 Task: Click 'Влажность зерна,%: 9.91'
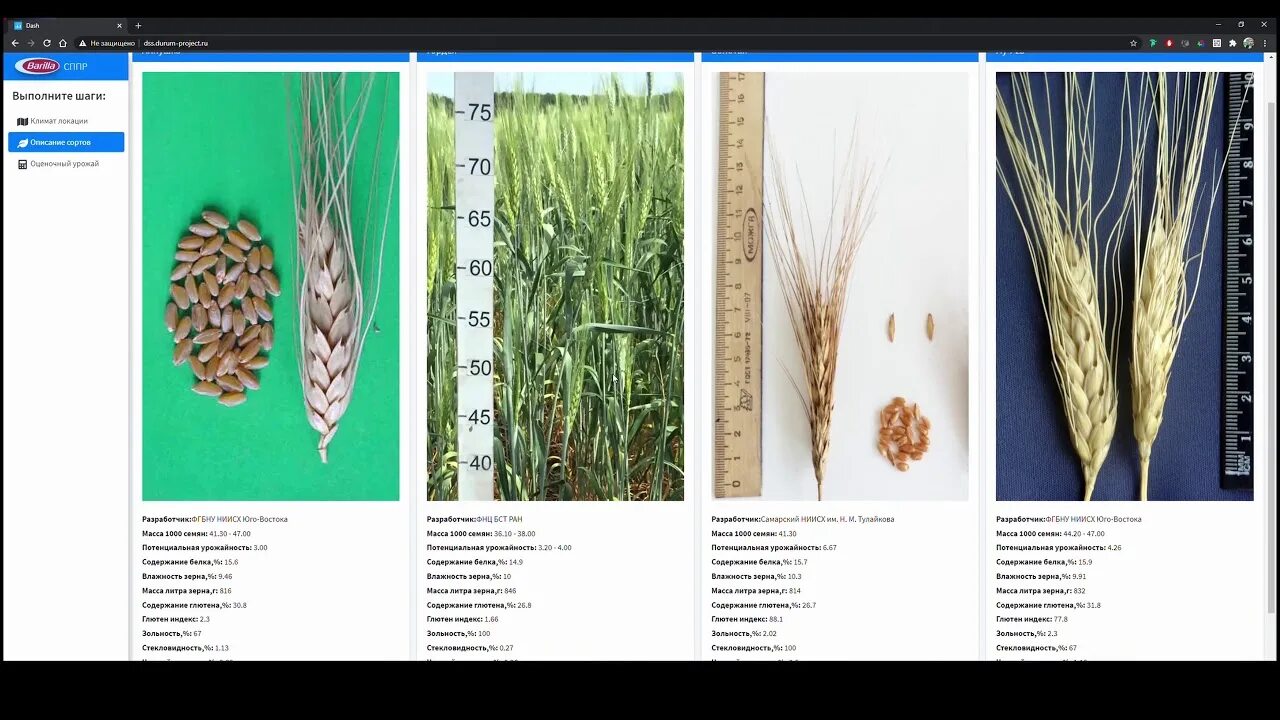(1041, 577)
